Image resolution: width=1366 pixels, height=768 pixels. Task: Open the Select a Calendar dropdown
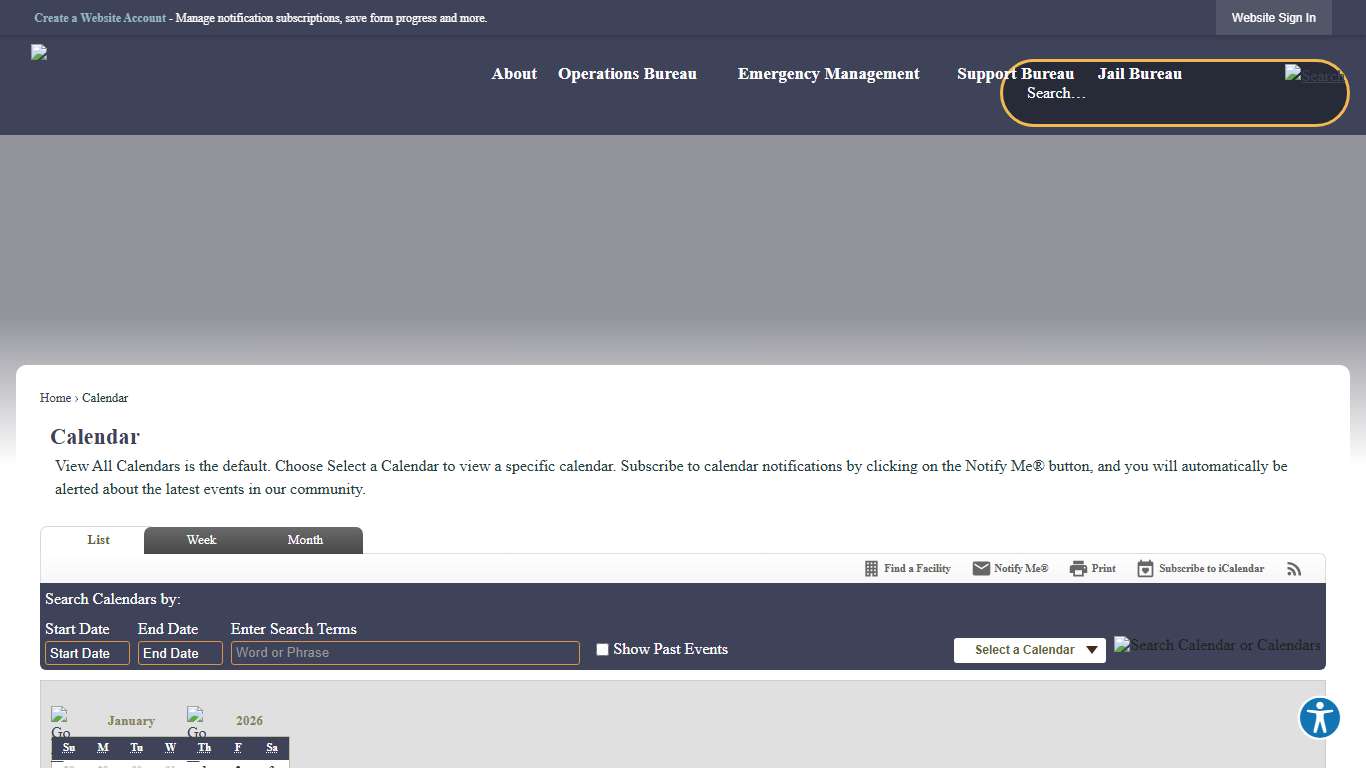pos(1029,650)
